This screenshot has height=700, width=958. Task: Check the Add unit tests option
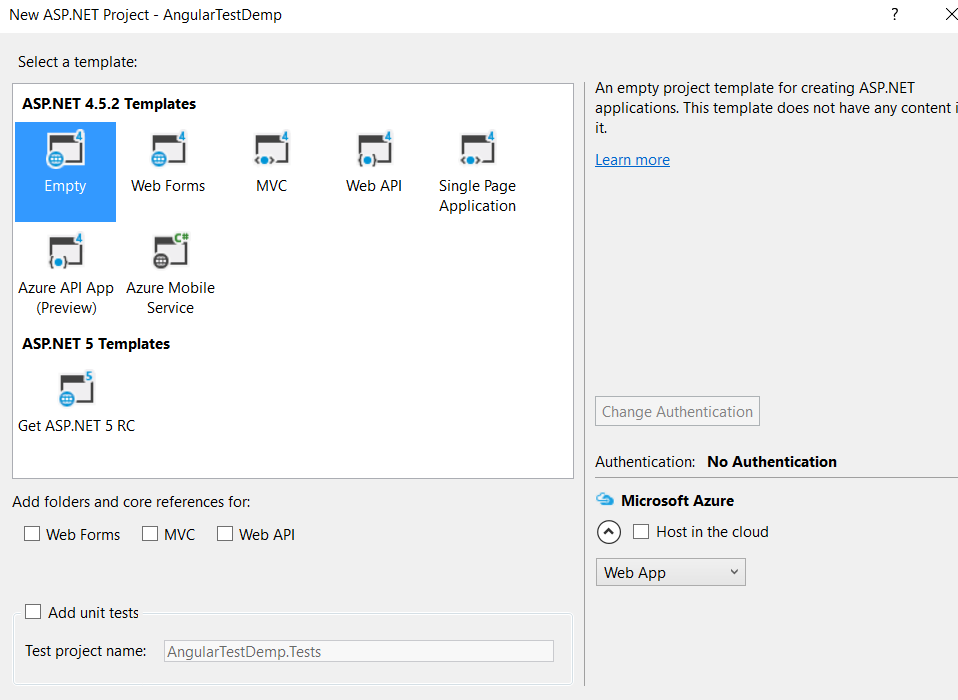tap(33, 612)
